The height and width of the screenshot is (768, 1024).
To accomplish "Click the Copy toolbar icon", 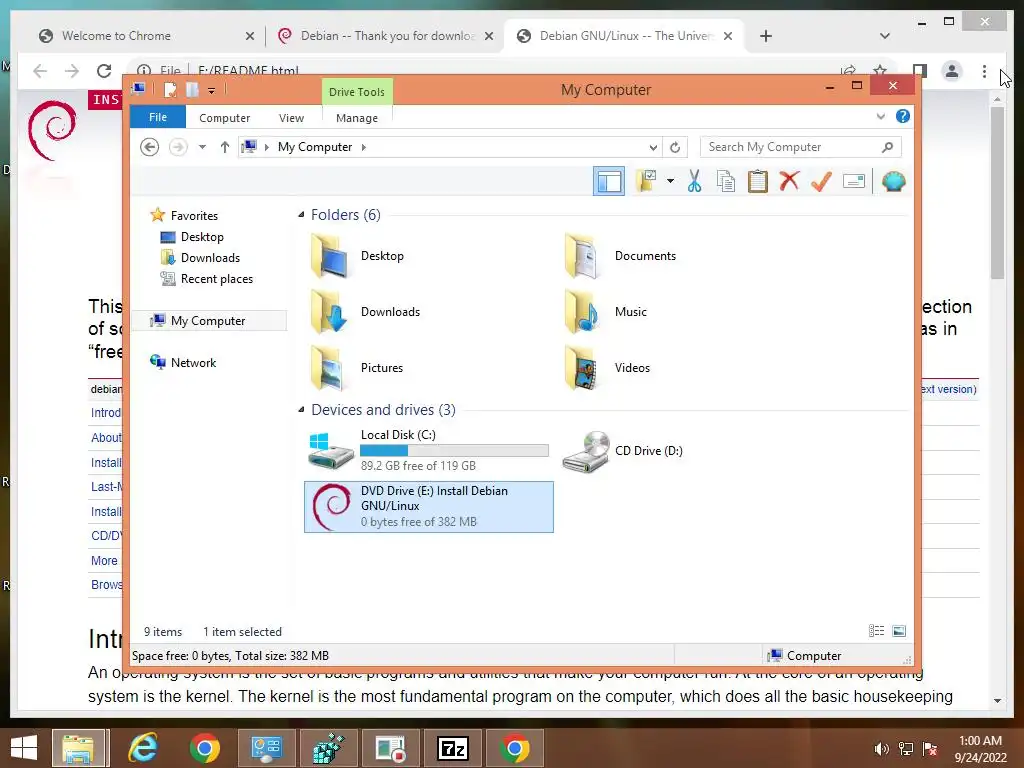I will tap(726, 182).
